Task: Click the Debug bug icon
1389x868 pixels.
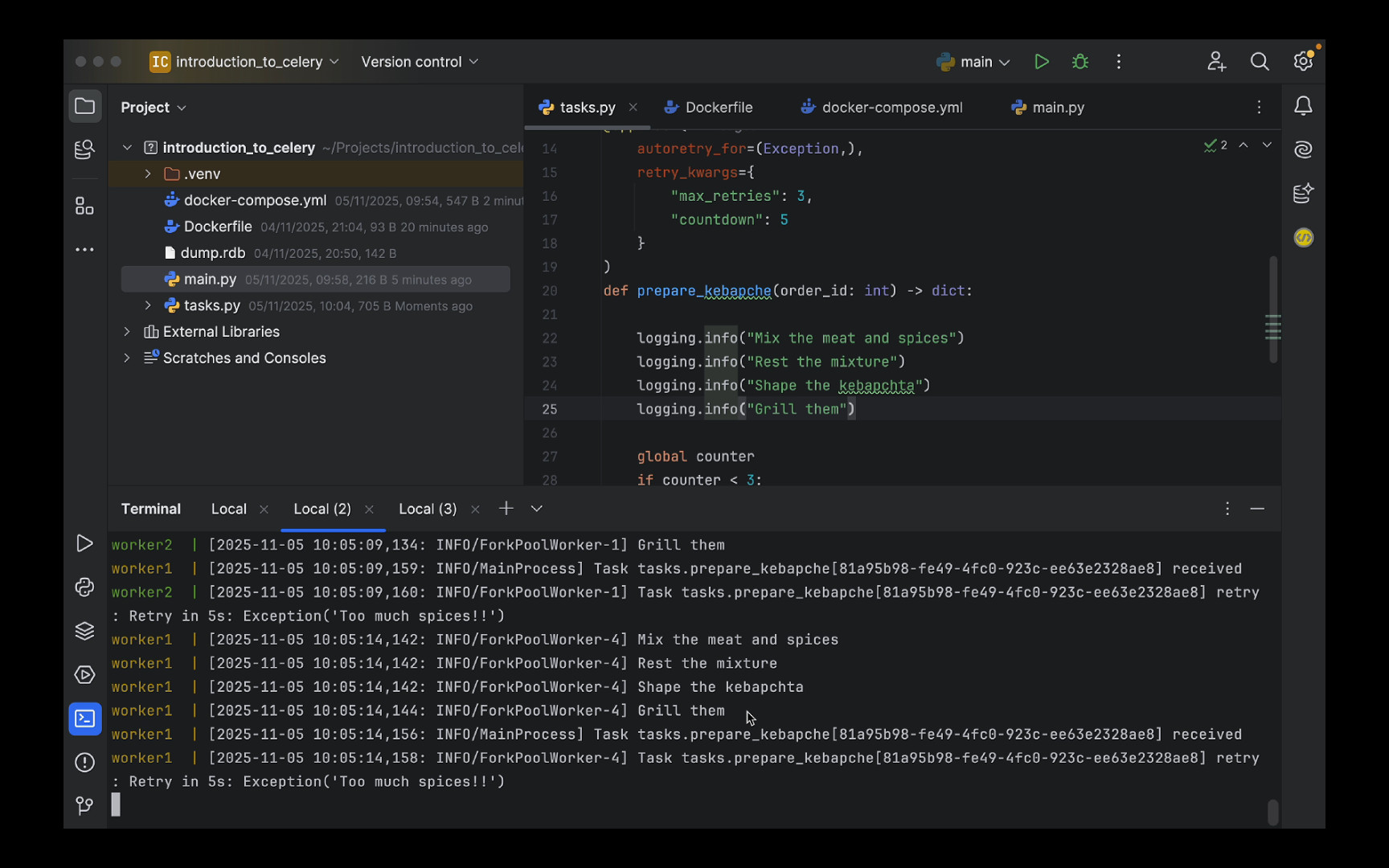Action: point(1080,62)
